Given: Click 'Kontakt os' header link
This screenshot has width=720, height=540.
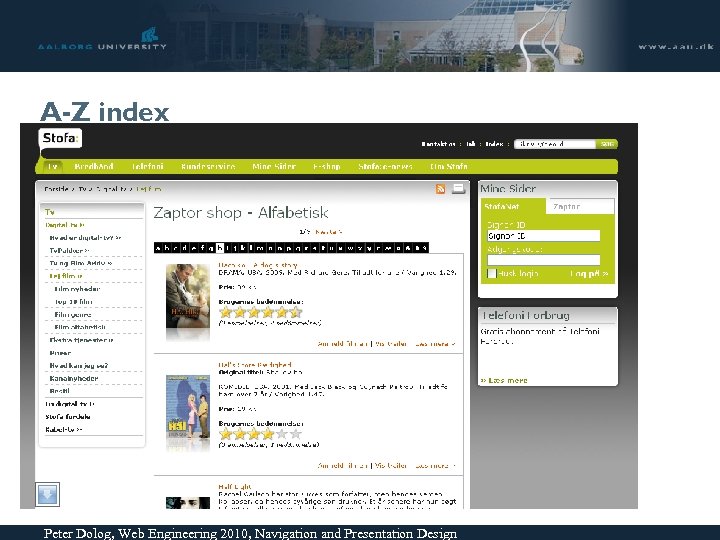Looking at the screenshot, I should click(x=438, y=144).
